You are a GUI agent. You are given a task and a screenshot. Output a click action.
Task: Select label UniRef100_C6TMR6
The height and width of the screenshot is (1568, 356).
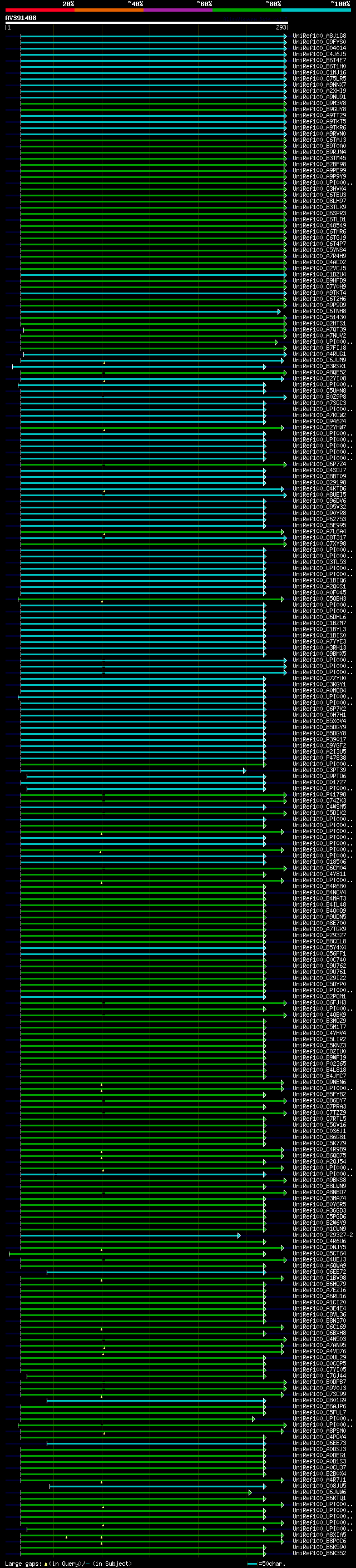coord(319,231)
